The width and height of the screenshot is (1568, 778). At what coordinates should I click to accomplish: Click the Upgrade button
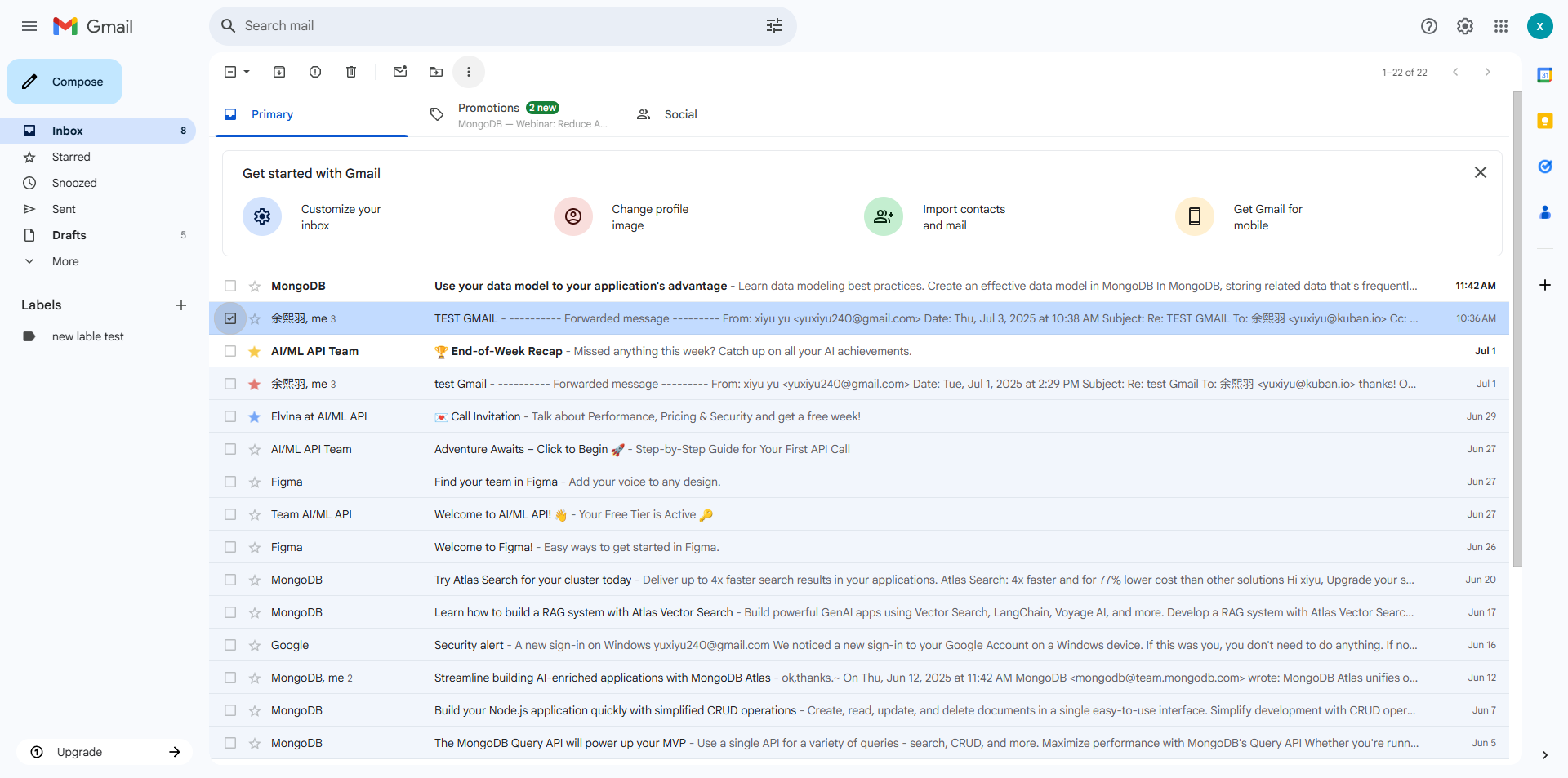tap(105, 752)
